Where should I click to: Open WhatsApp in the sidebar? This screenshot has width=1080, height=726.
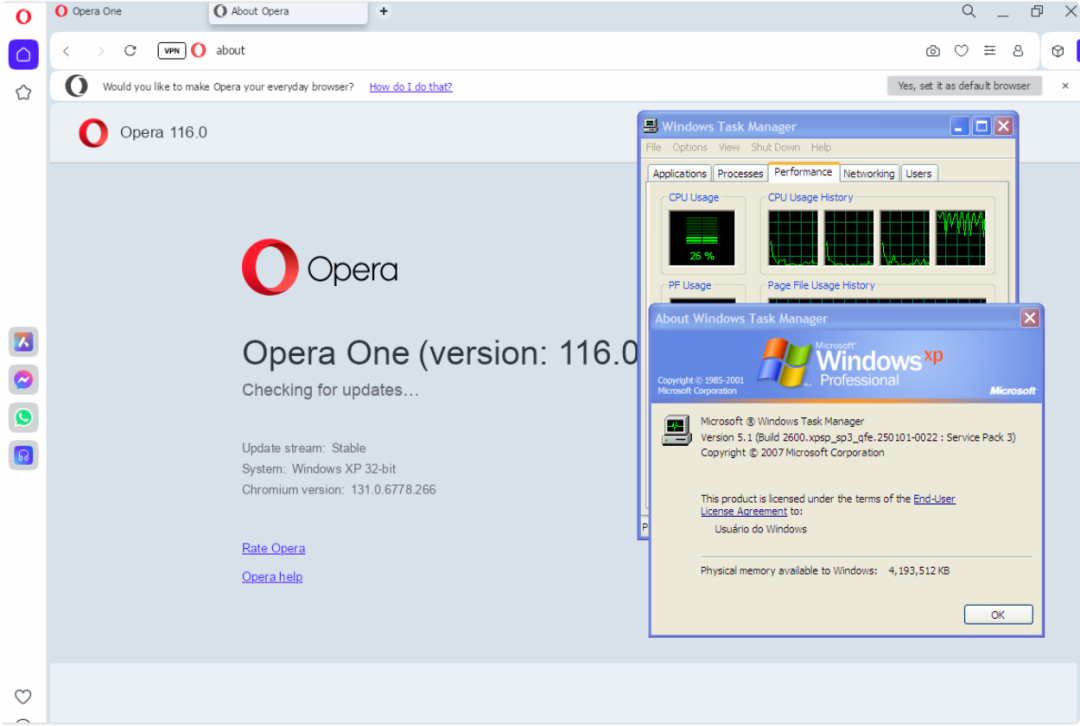click(23, 417)
